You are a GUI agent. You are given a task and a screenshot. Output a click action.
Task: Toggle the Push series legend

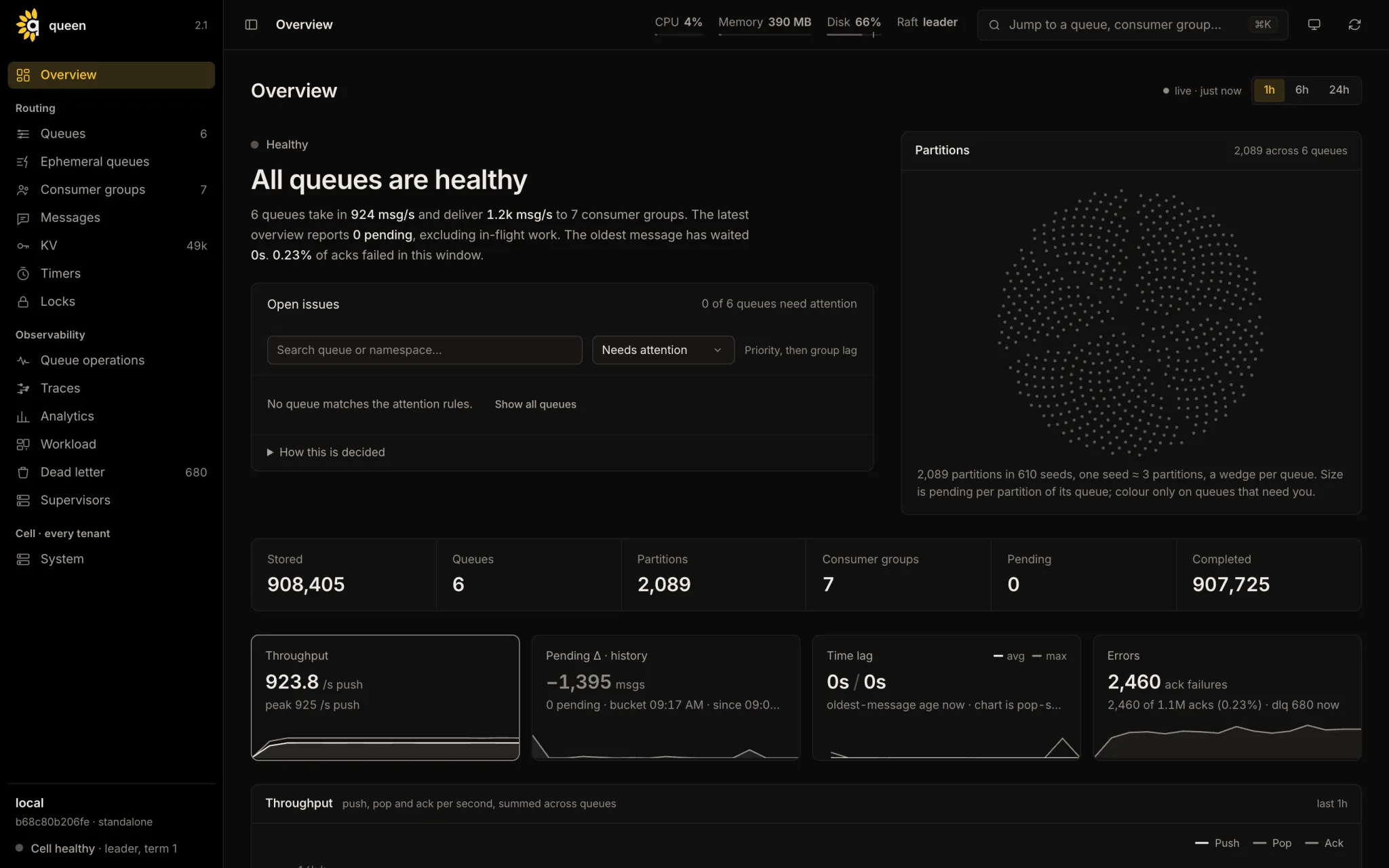click(x=1217, y=843)
